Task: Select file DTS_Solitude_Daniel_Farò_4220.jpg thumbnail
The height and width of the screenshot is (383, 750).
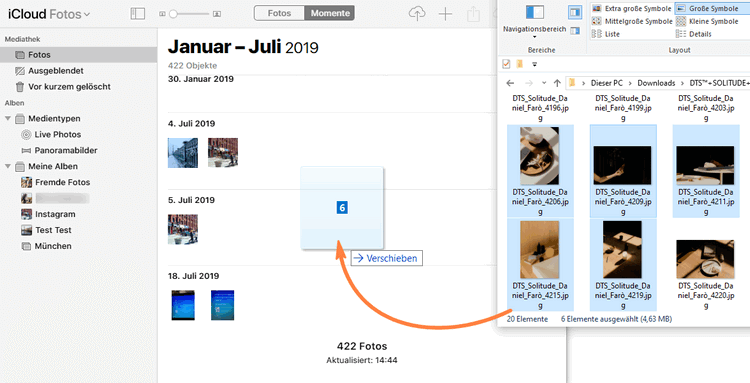Action: (x=705, y=259)
